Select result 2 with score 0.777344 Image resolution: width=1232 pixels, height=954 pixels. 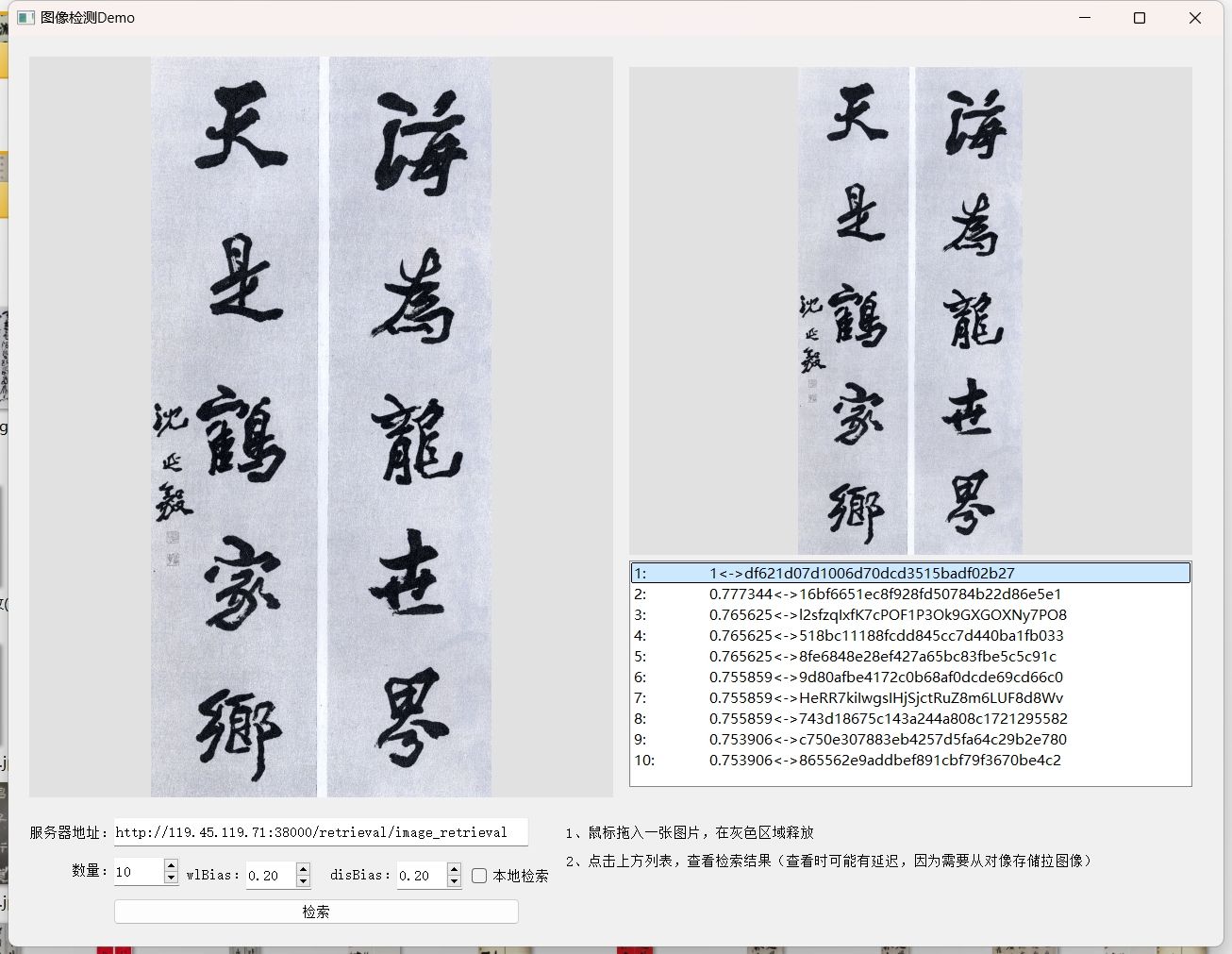click(x=910, y=594)
